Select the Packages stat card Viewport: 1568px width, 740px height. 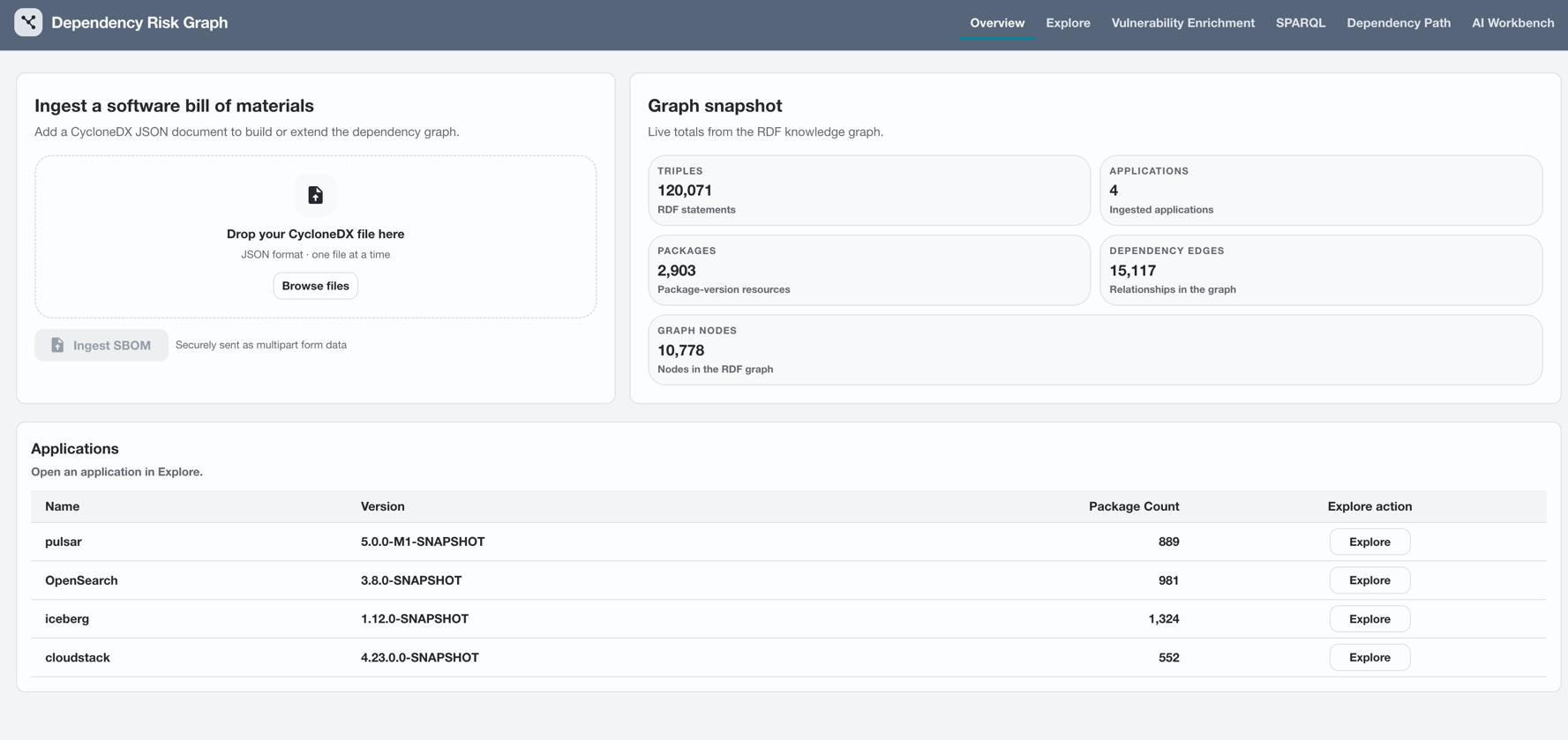(869, 270)
